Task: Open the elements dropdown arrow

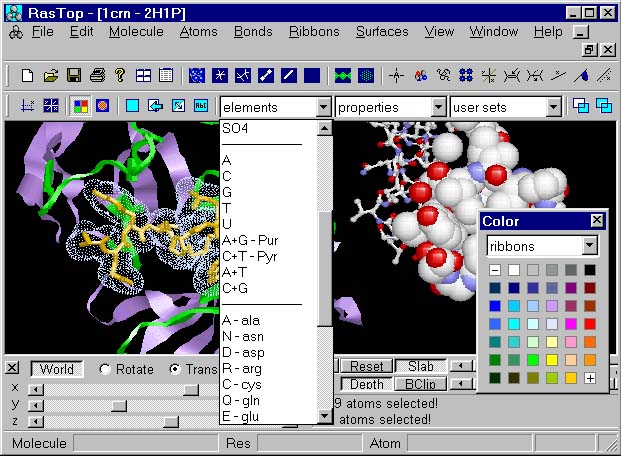Action: pos(323,107)
